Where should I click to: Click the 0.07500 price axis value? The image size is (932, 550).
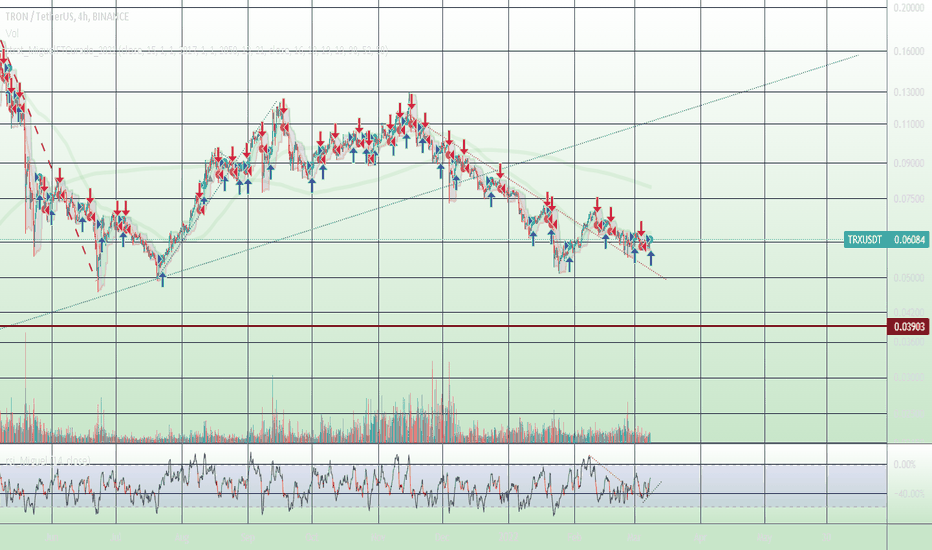[909, 199]
